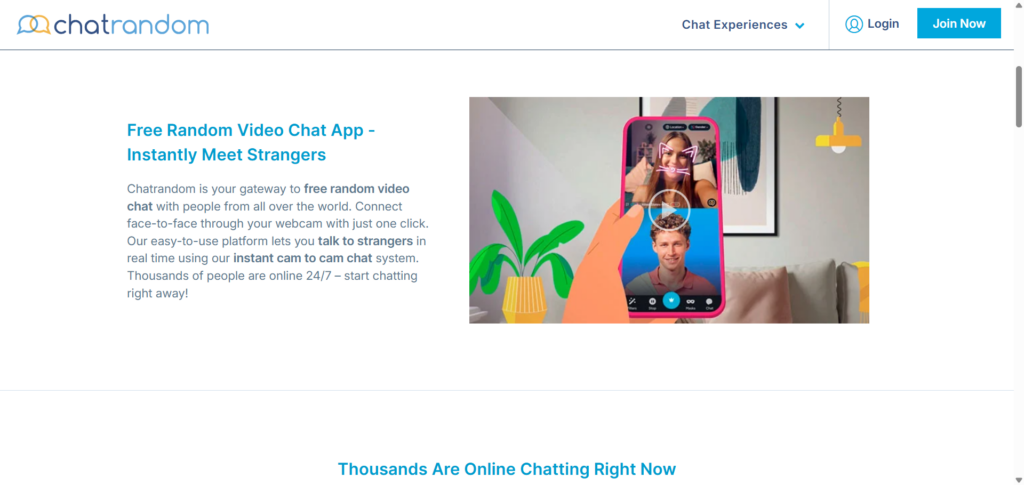Click the Masks icon on phone screen
Screen dimensions: 1024x485
click(x=690, y=301)
